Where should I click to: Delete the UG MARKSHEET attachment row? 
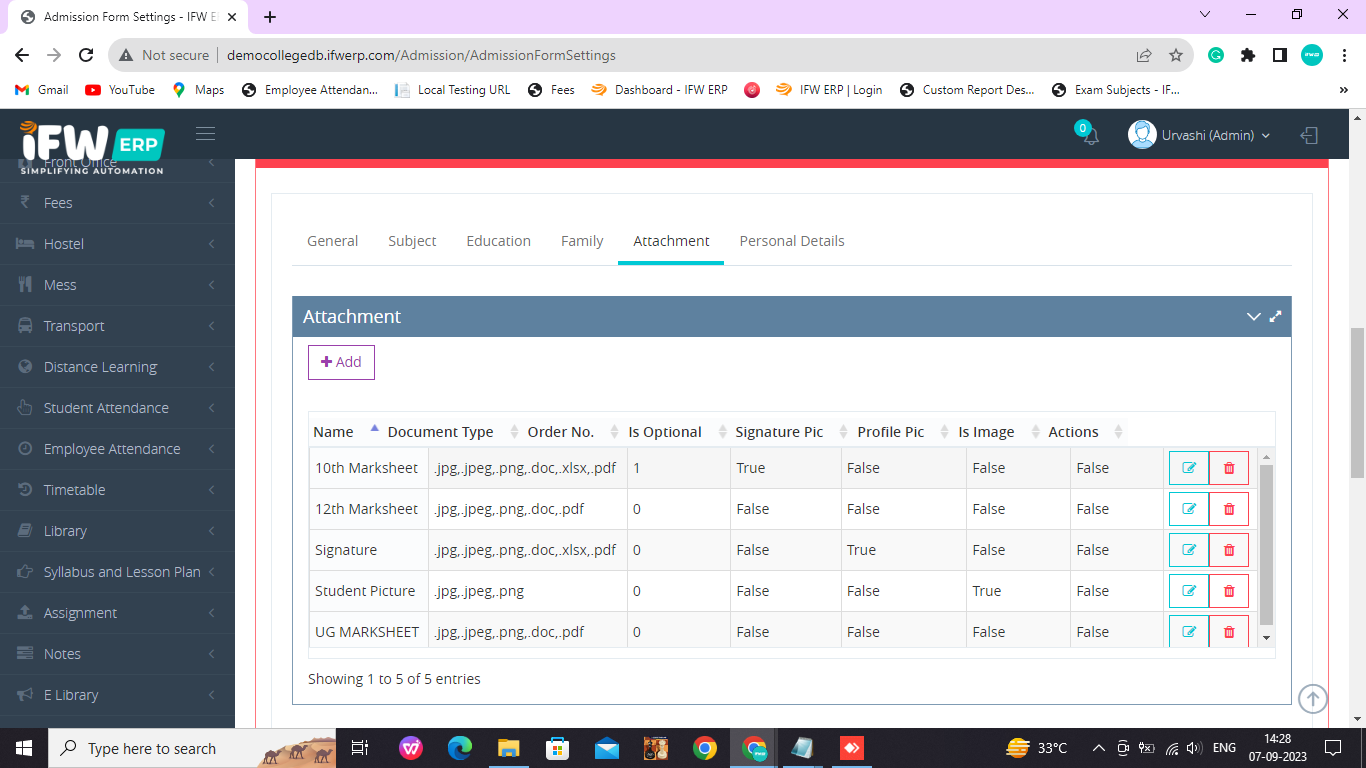click(x=1229, y=631)
